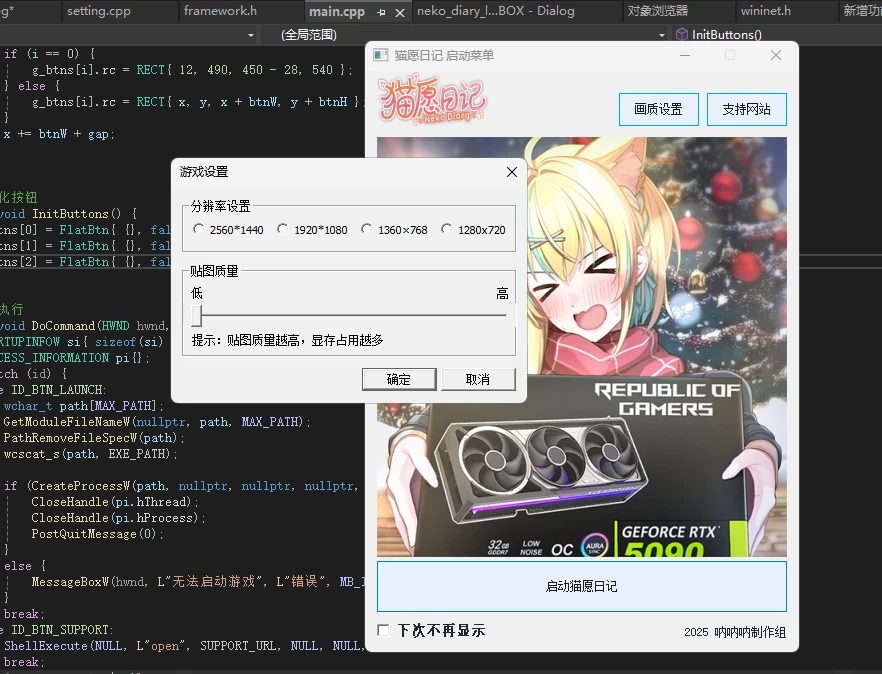Viewport: 882px width, 674px height.
Task: Click the PathRemoveFileSpecW(path) code line
Action: click(93, 438)
